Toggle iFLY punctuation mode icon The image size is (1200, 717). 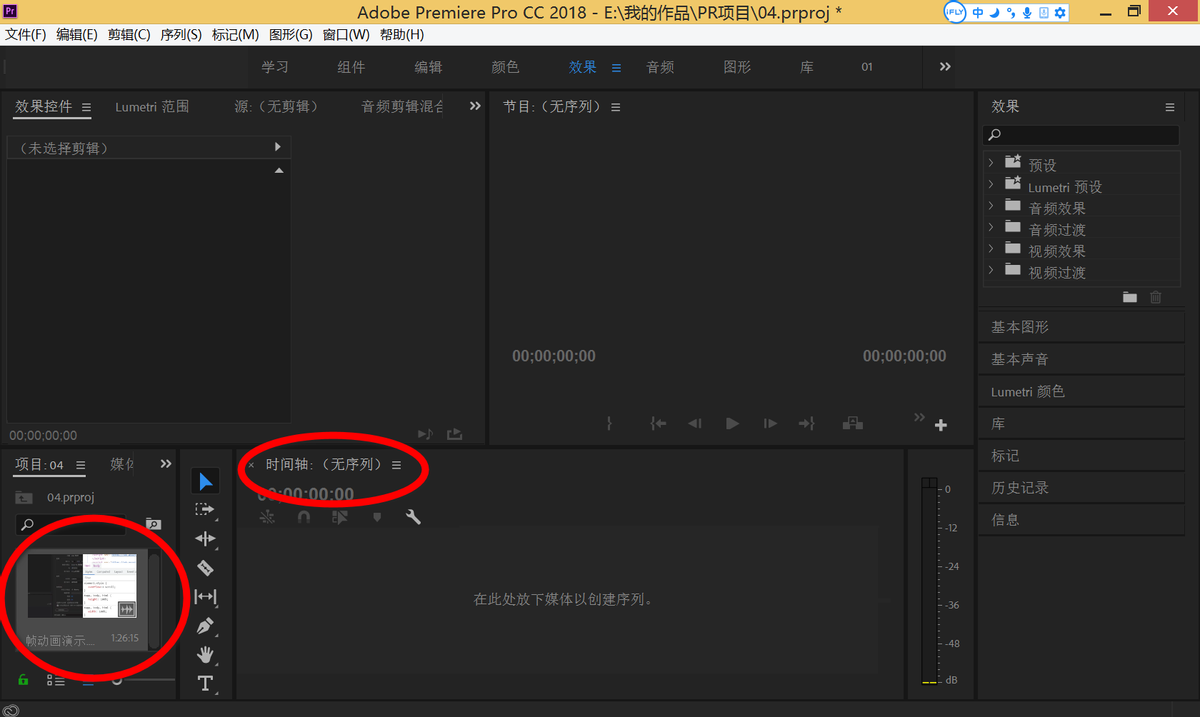[1010, 12]
